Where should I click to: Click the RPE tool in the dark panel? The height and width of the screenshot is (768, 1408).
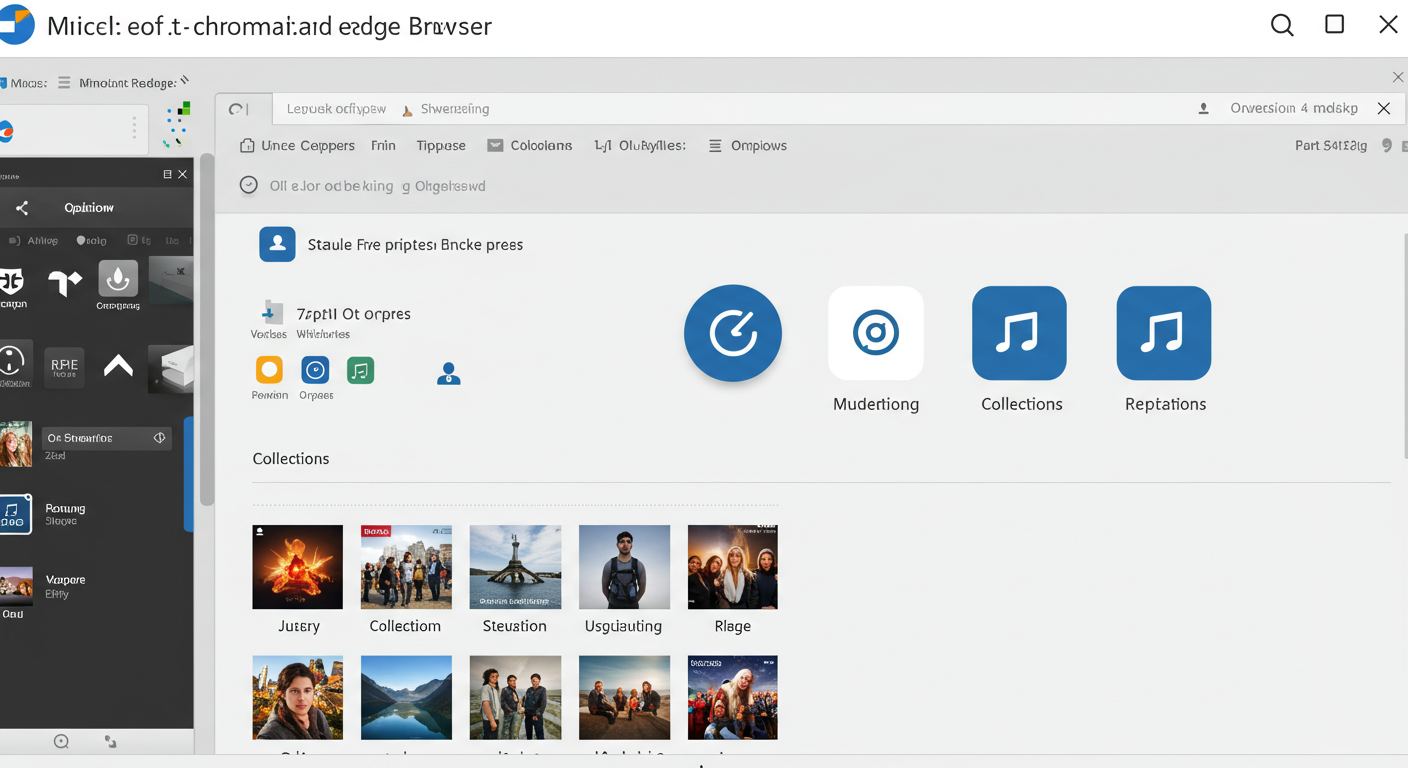pos(64,367)
